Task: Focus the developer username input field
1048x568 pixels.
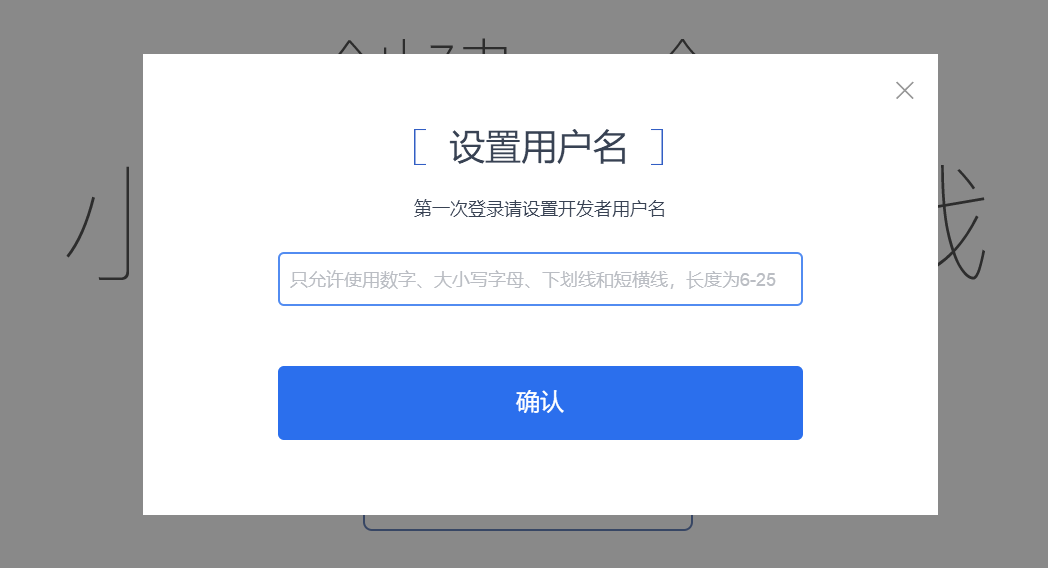Action: pos(540,279)
